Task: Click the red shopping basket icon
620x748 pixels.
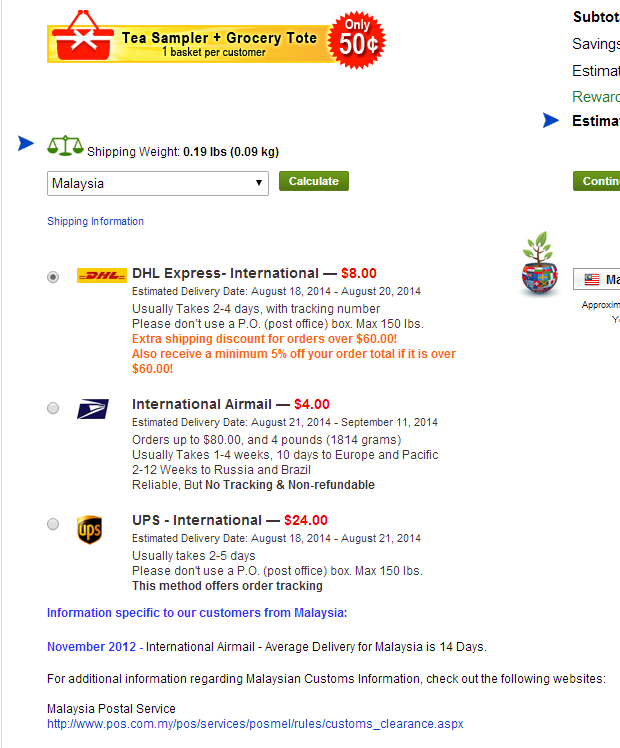Action: tap(83, 36)
